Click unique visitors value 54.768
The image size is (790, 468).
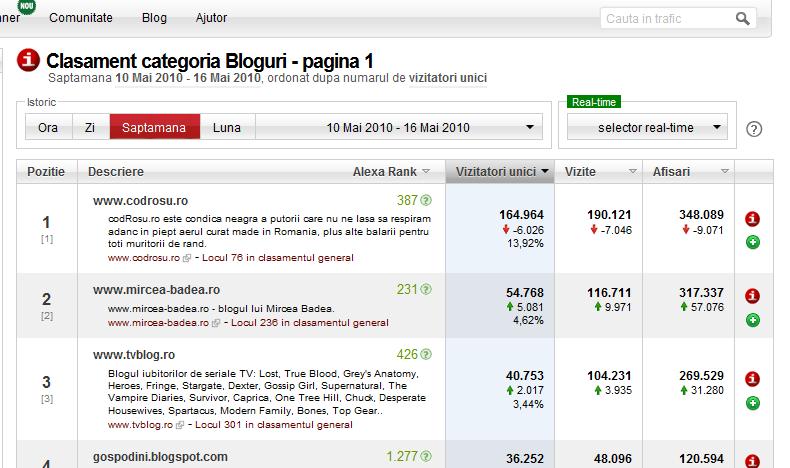pos(525,293)
